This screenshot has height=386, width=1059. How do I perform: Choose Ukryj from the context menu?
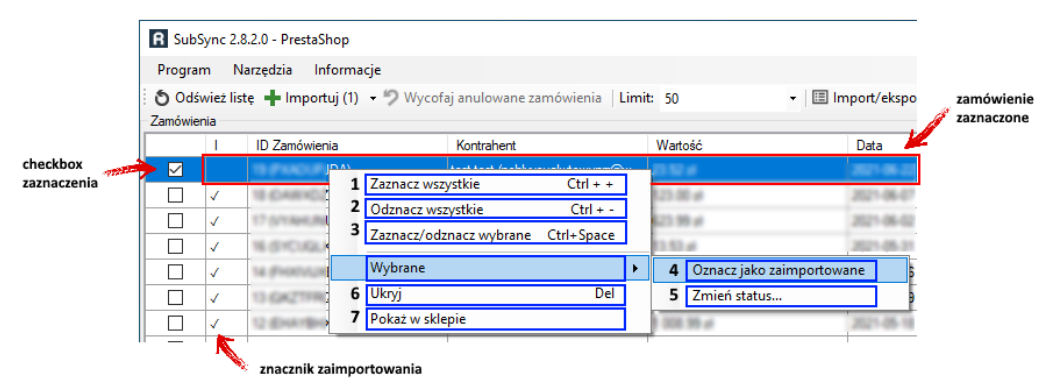(495, 294)
